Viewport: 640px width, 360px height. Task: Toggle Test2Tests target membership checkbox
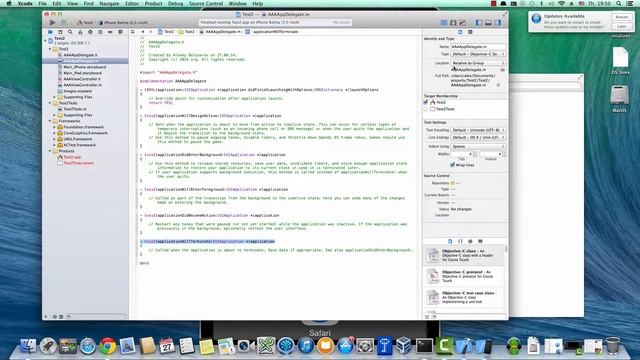click(426, 109)
